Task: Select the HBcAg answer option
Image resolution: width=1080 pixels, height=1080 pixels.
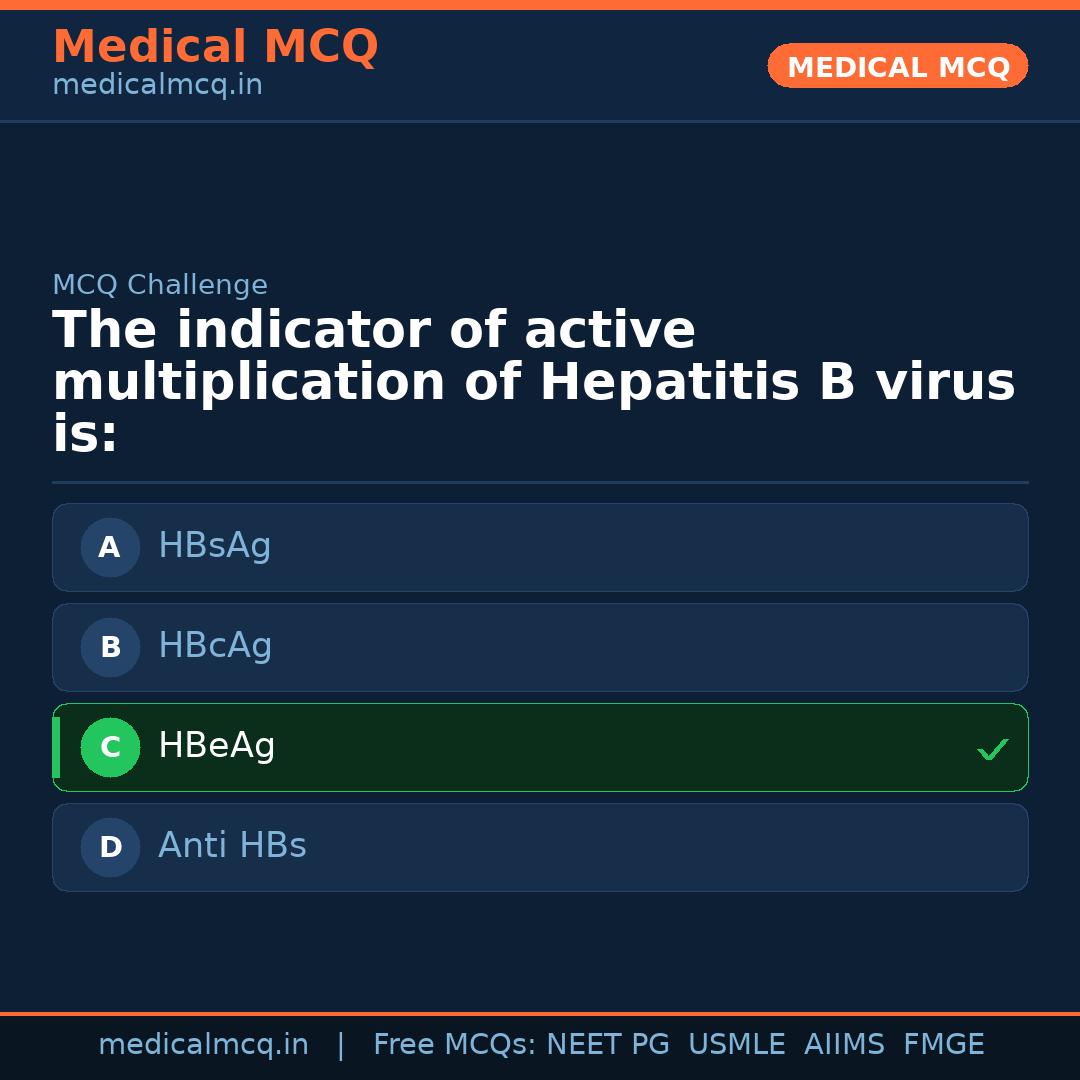Action: [215, 646]
